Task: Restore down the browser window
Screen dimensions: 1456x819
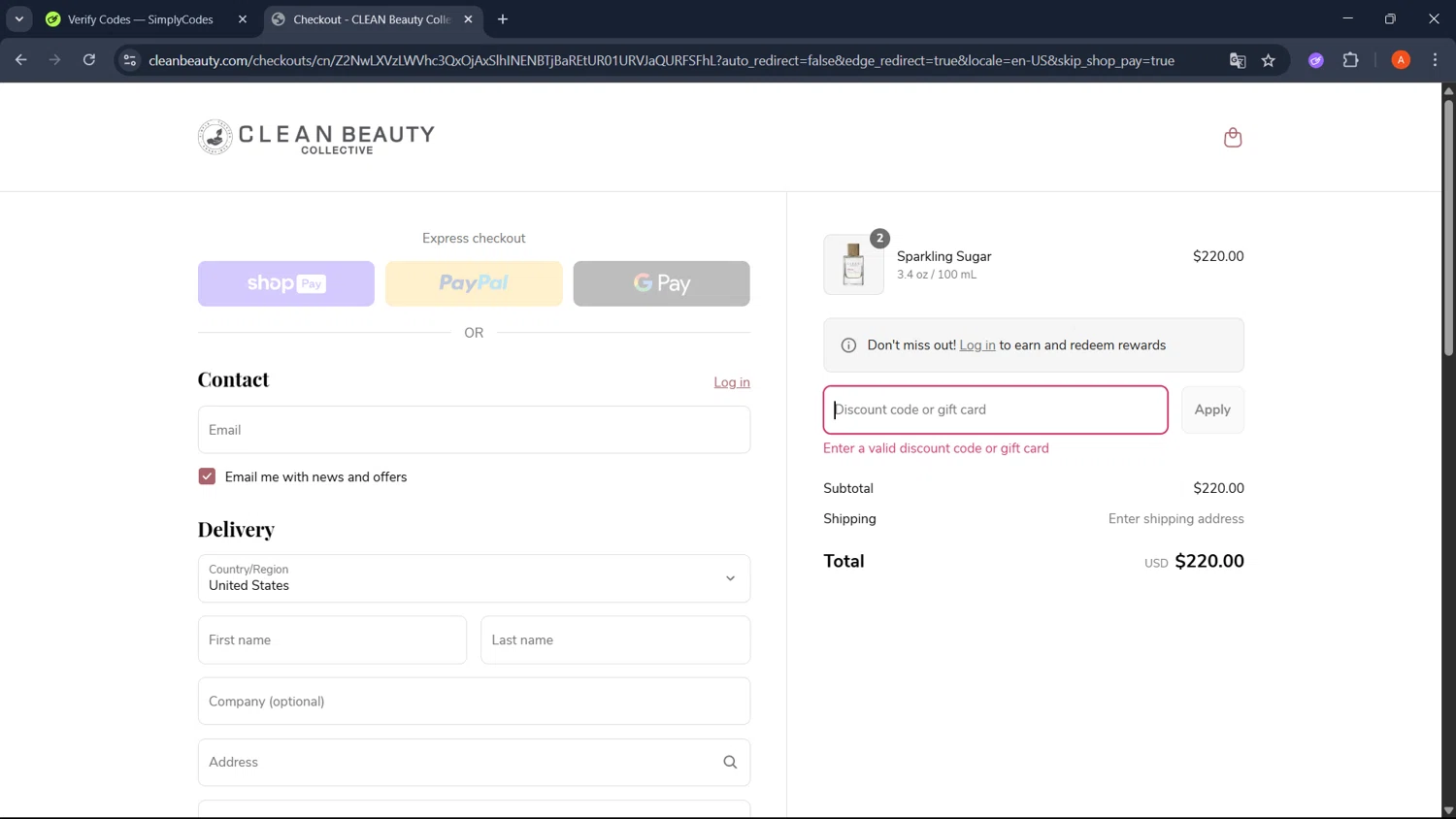Action: [x=1390, y=18]
